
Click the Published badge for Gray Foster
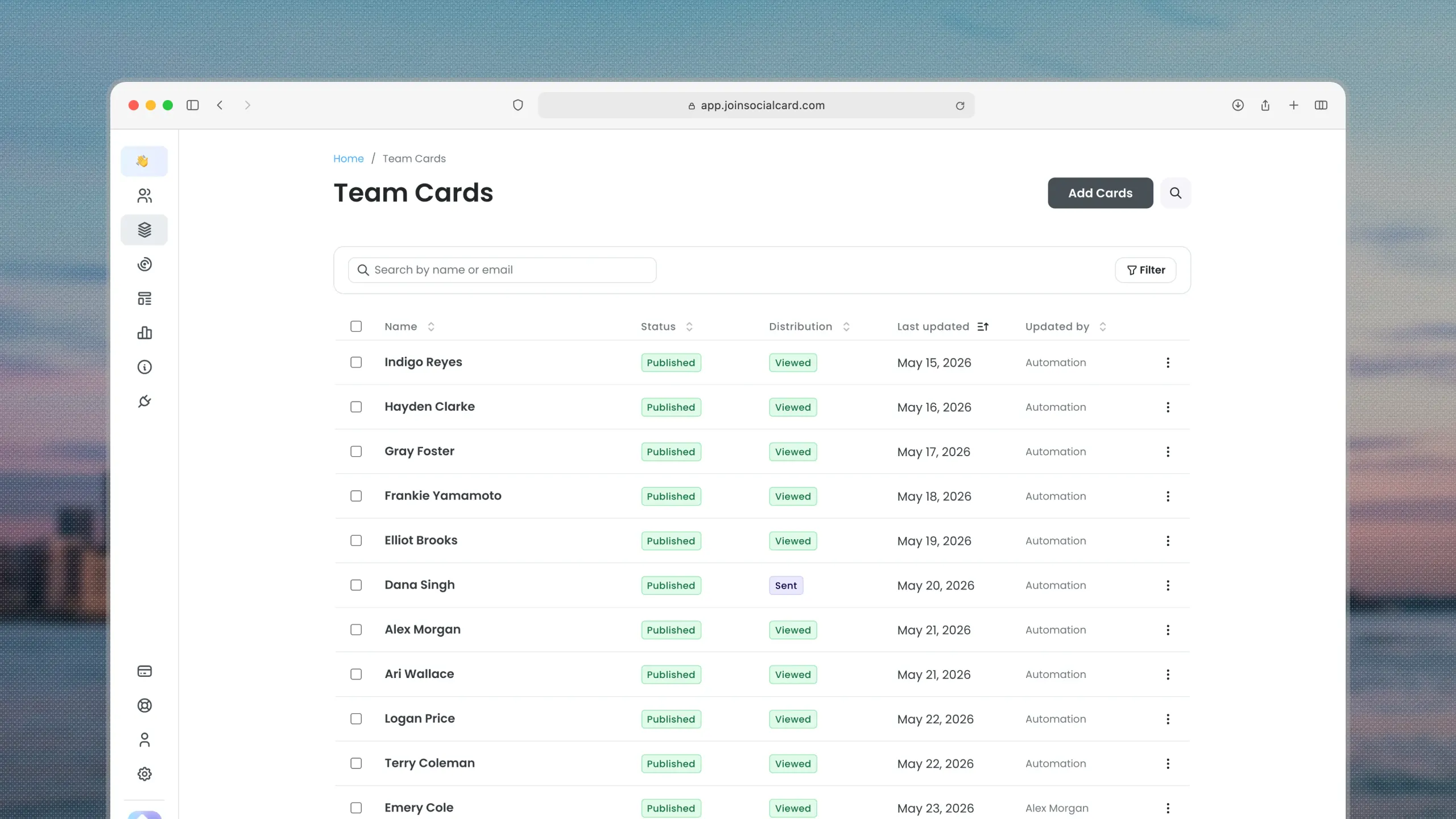671,452
